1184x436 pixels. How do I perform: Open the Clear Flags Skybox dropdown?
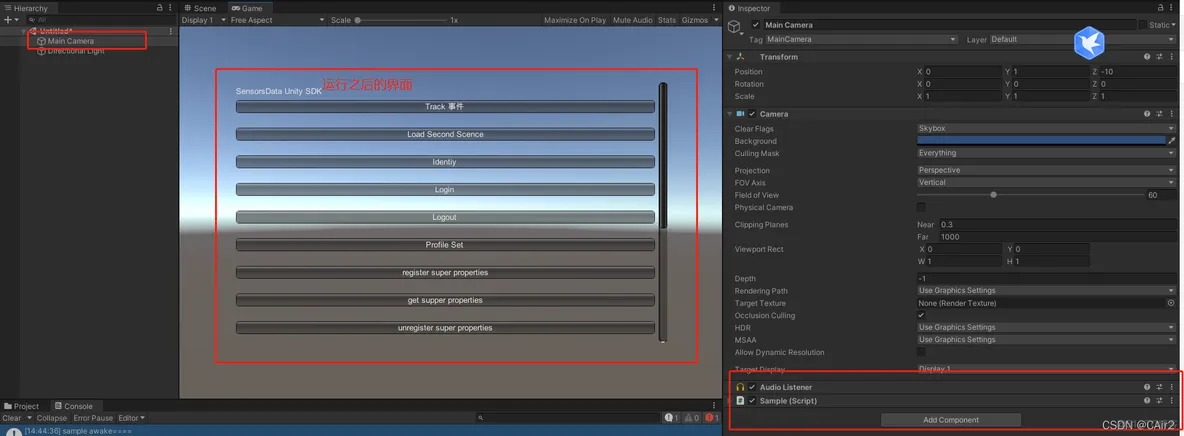[1047, 128]
